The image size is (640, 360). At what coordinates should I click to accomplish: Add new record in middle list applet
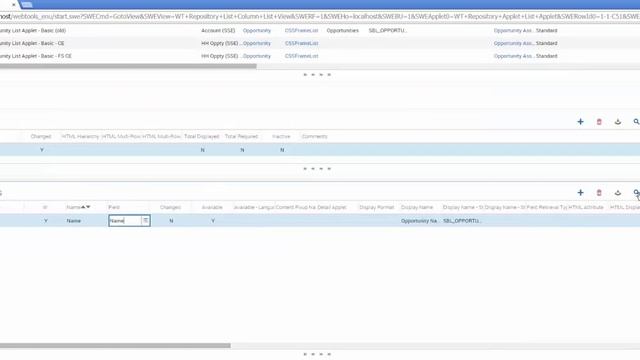(580, 122)
